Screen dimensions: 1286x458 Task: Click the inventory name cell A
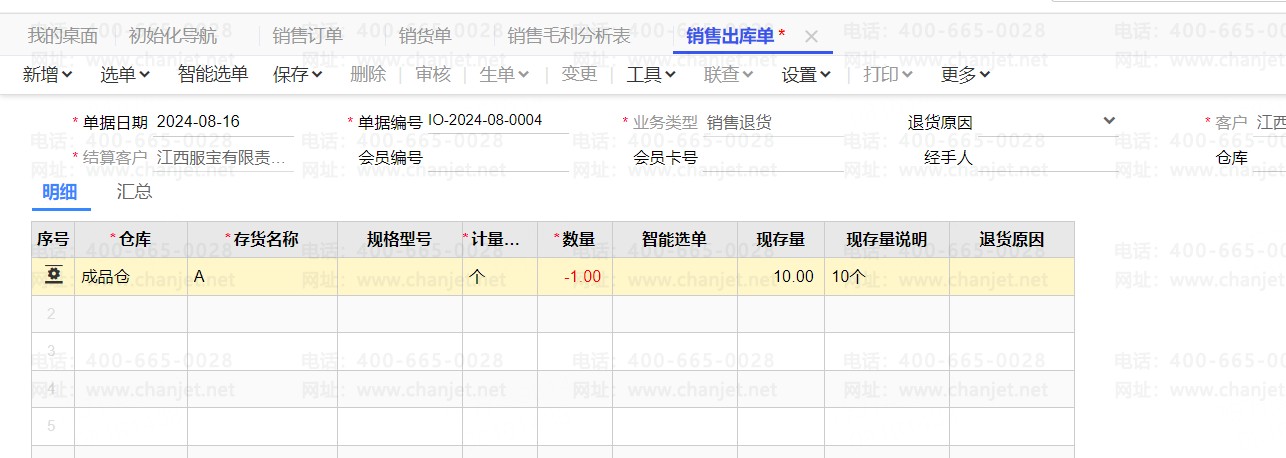click(x=262, y=276)
